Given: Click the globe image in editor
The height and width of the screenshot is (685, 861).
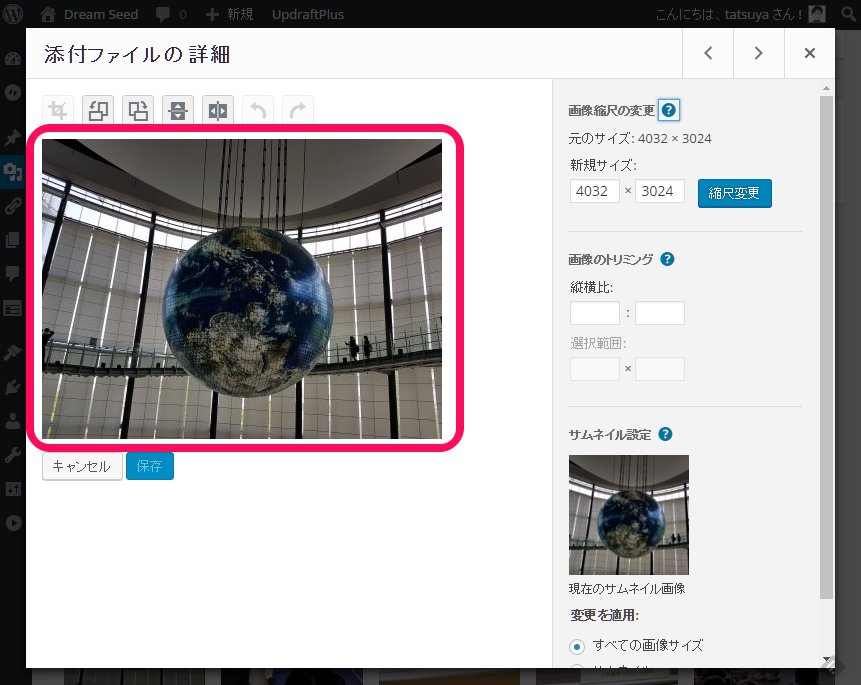Looking at the screenshot, I should [x=242, y=289].
